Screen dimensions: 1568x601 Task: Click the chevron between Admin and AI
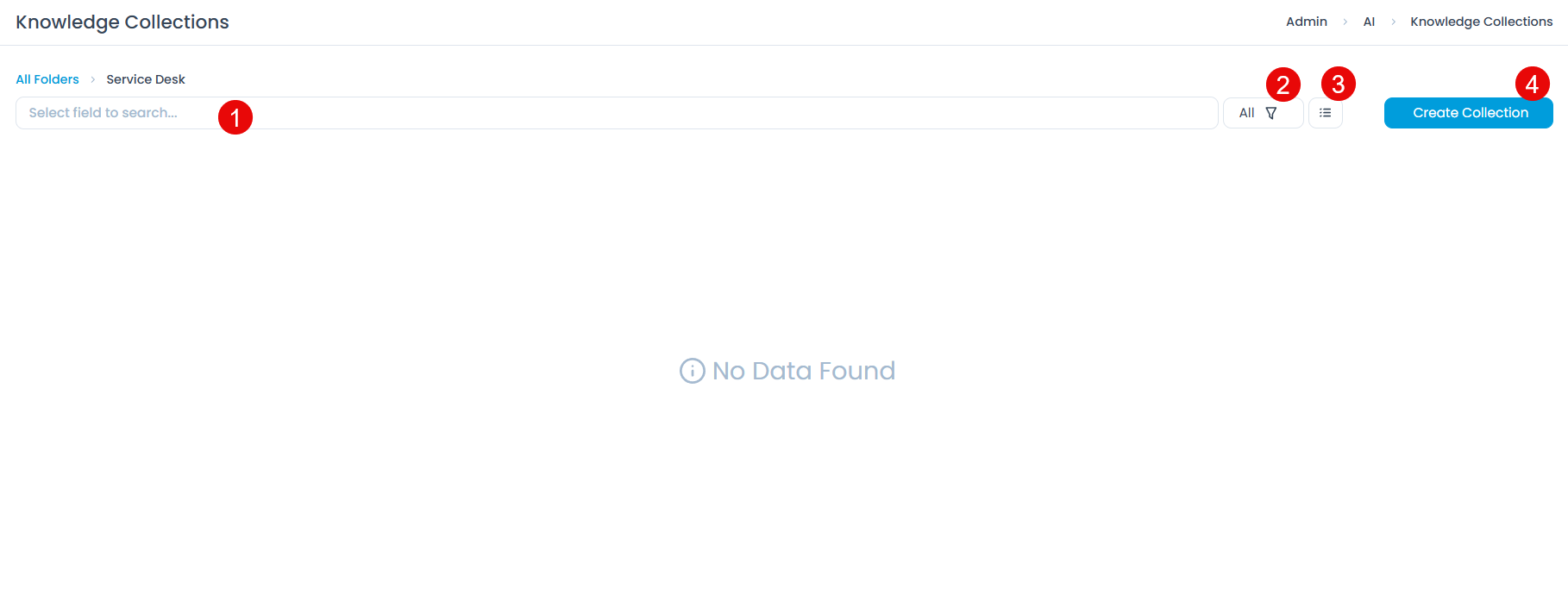[1345, 22]
